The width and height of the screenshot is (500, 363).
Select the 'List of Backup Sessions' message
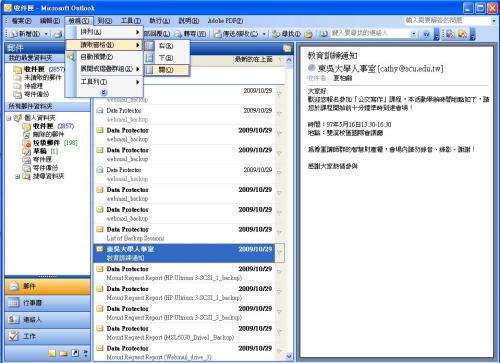coord(184,234)
